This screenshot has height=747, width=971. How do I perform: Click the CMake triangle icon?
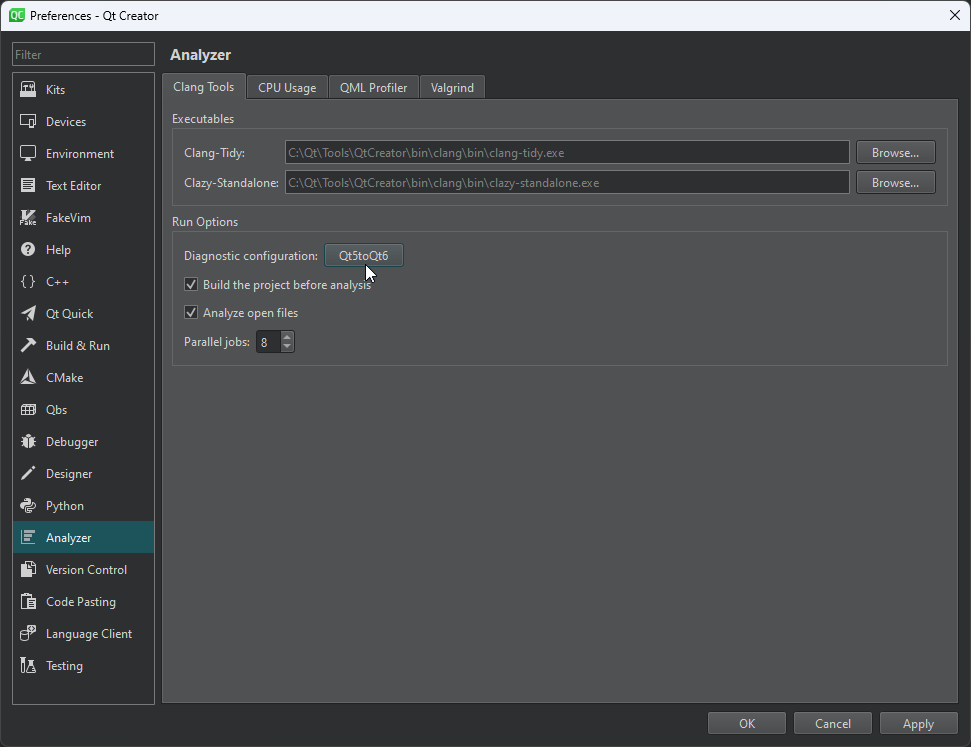[x=28, y=378]
